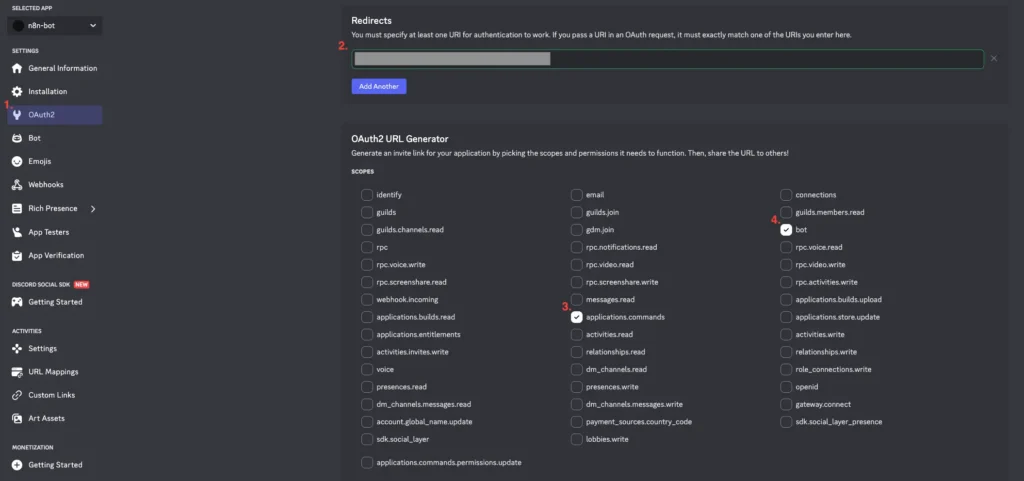Check the lobbies.write scope

click(x=577, y=439)
